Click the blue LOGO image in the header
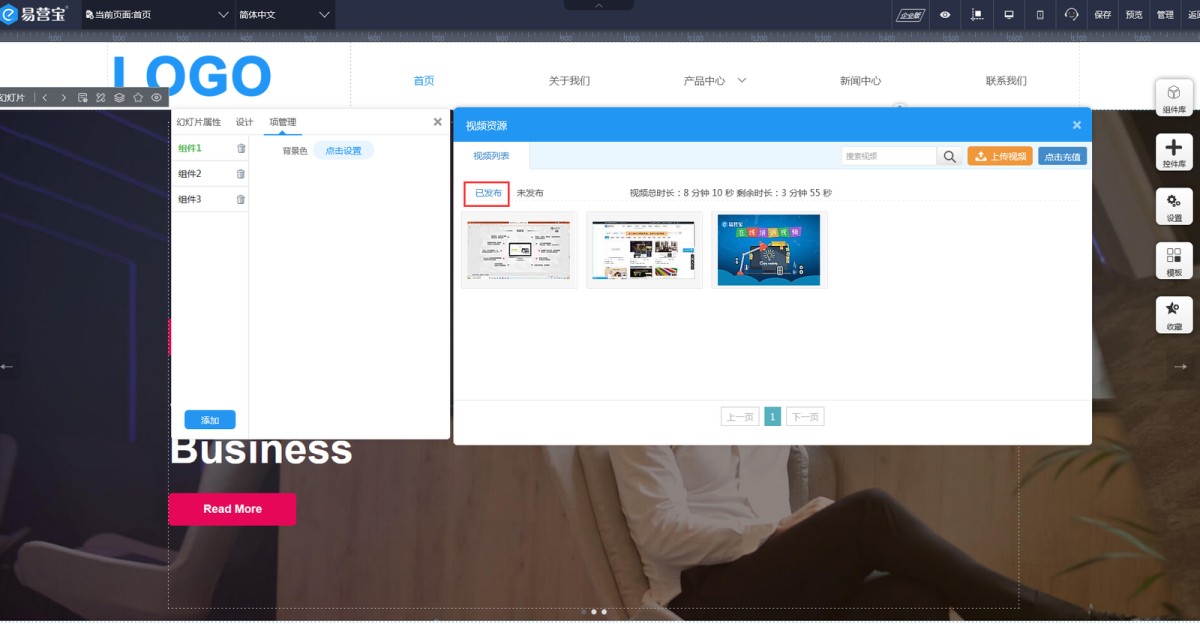The image size is (1200, 624). coord(191,76)
